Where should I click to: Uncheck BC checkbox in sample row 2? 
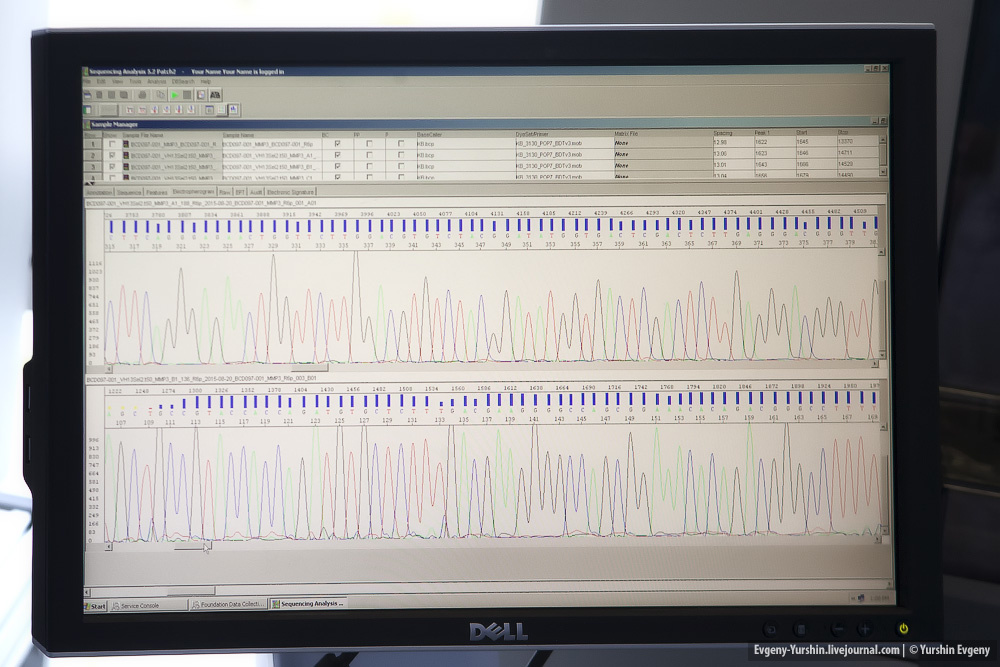338,155
